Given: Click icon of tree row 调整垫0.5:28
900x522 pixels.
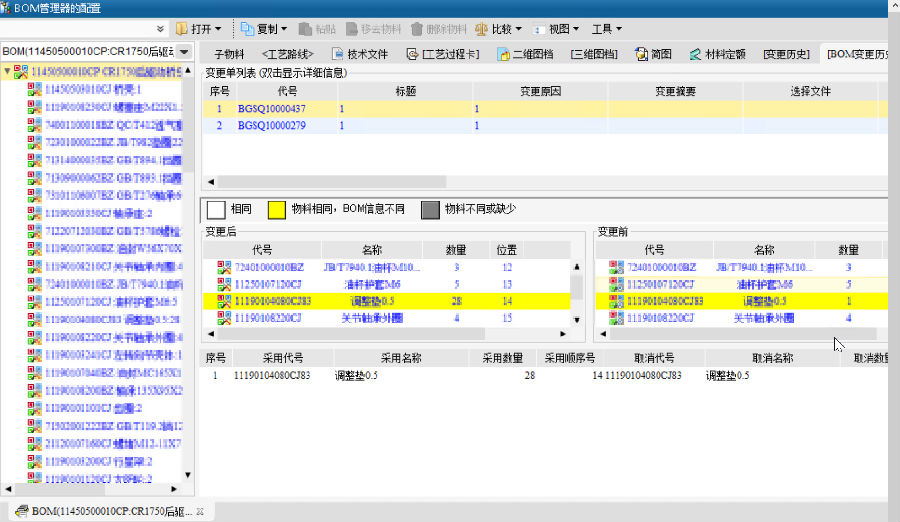Looking at the screenshot, I should (34, 319).
